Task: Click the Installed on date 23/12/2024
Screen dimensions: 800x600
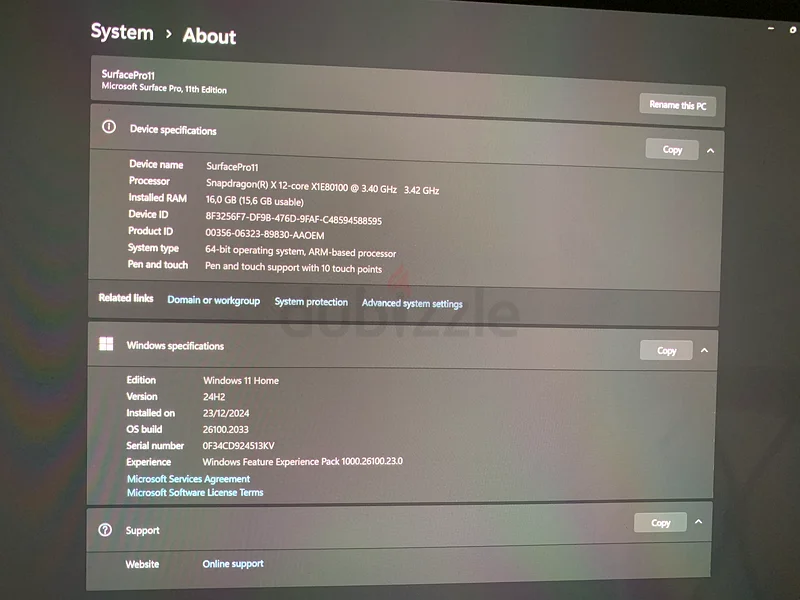Action: (x=226, y=413)
